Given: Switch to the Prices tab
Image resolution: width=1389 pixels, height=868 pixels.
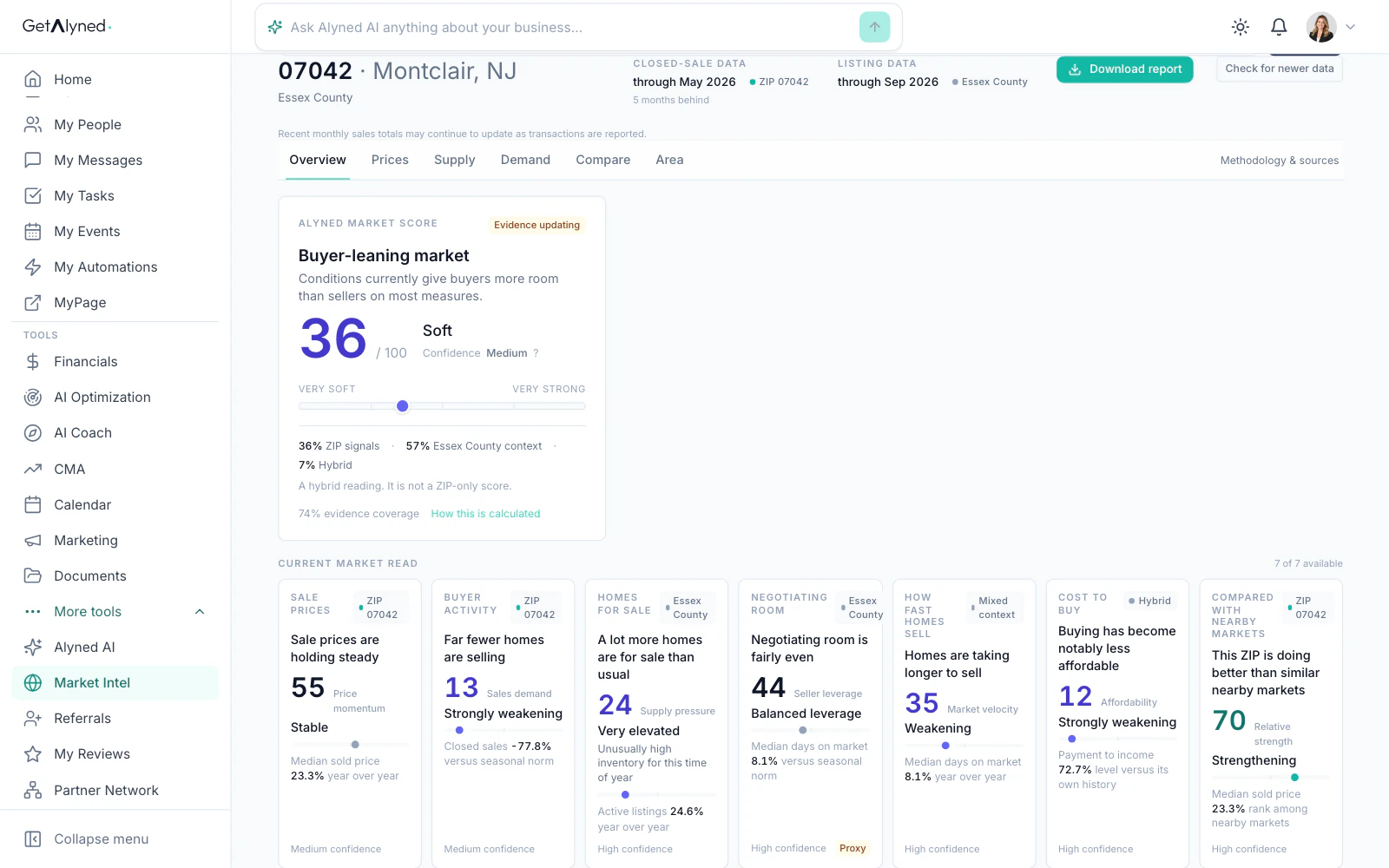Looking at the screenshot, I should click(x=390, y=160).
